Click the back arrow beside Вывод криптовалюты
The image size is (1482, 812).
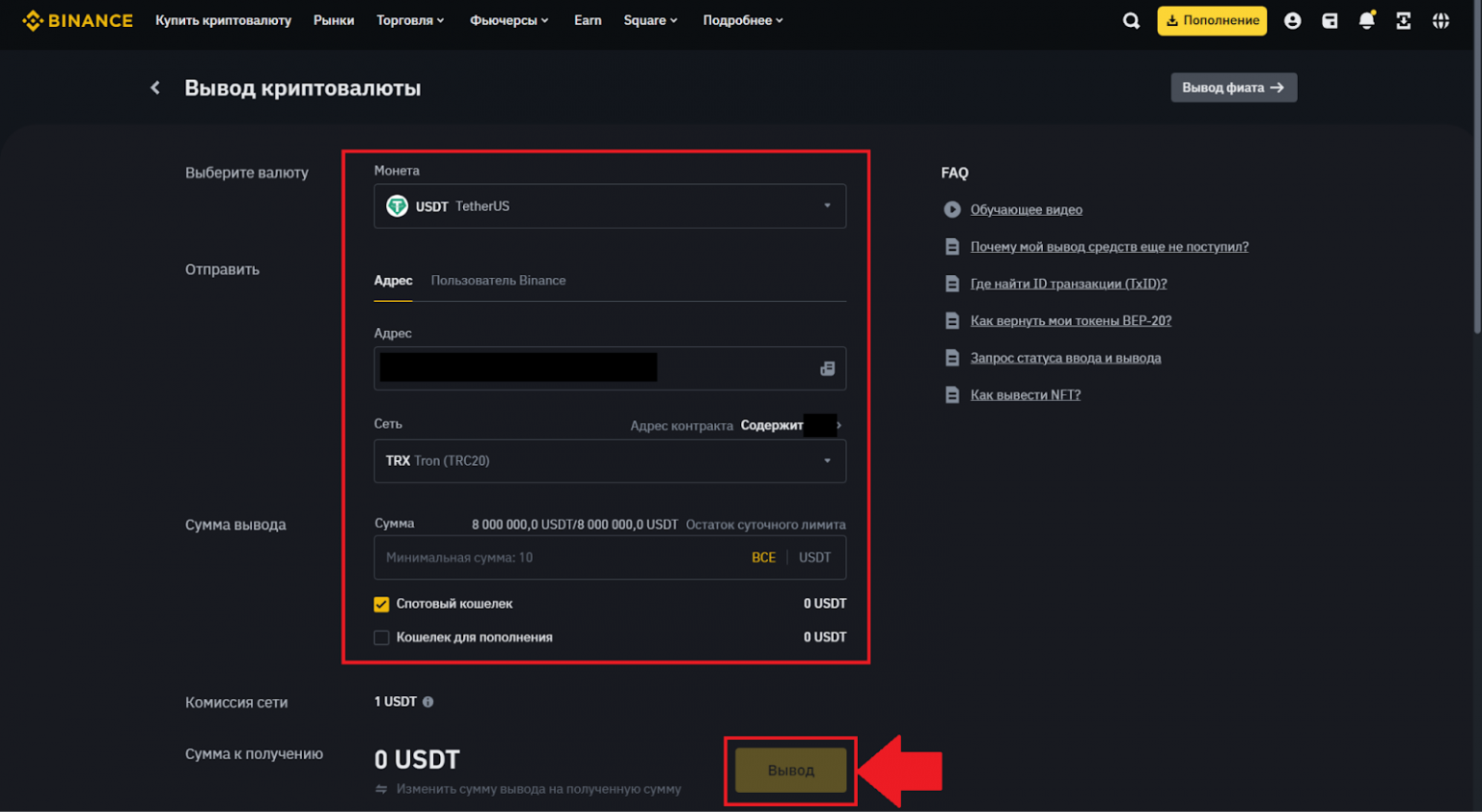(154, 87)
